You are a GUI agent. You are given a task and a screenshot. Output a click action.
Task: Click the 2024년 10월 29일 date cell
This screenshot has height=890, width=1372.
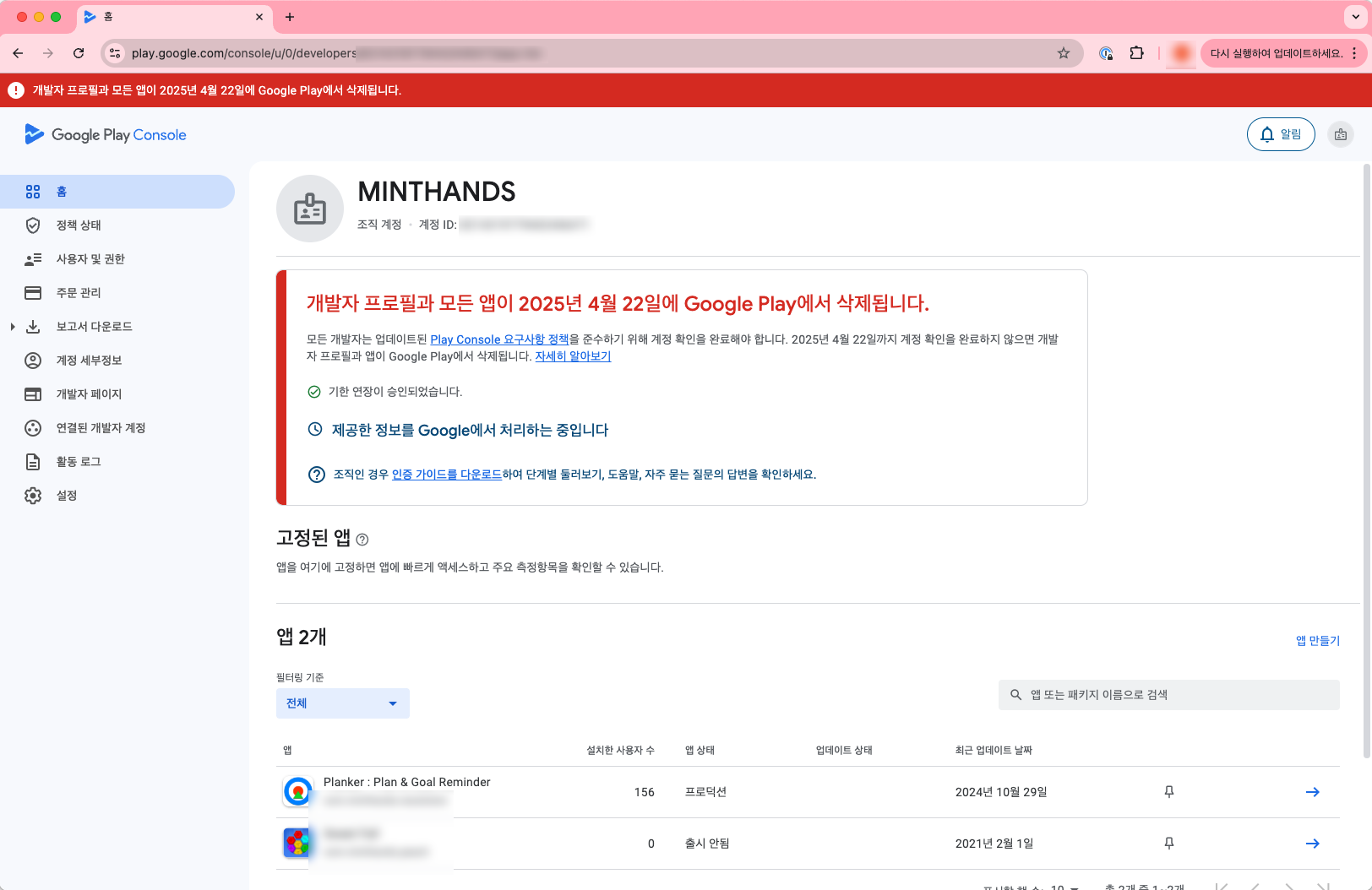[1001, 792]
